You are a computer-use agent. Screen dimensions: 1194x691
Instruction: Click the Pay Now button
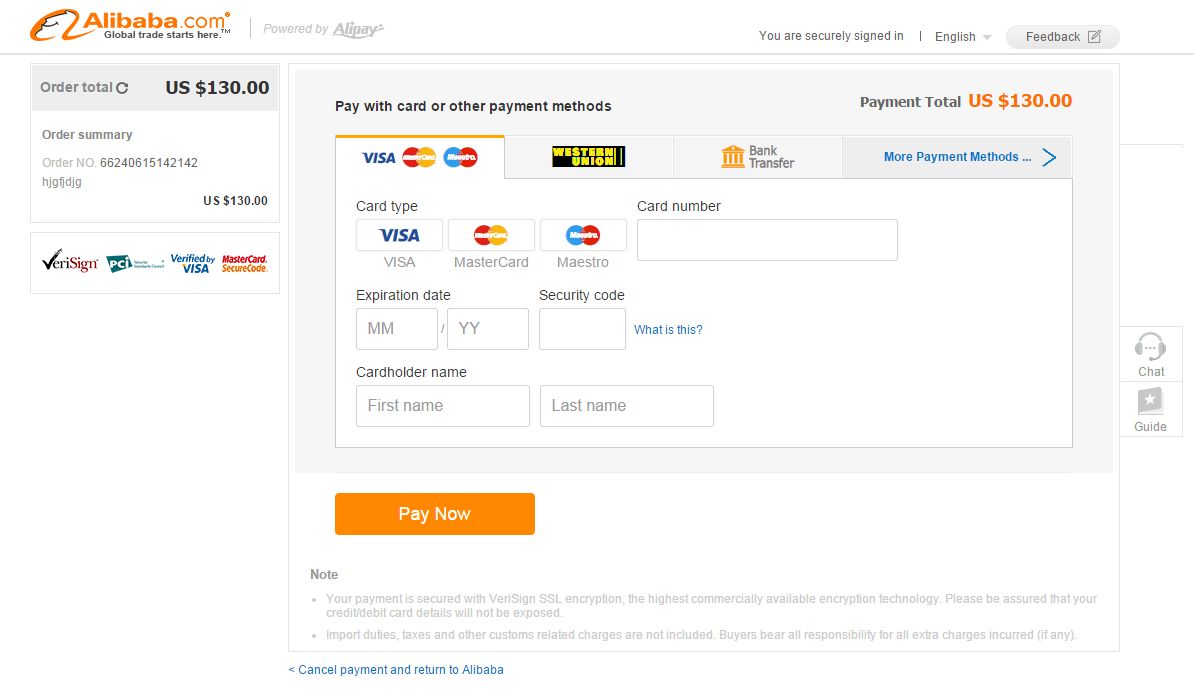(x=435, y=513)
